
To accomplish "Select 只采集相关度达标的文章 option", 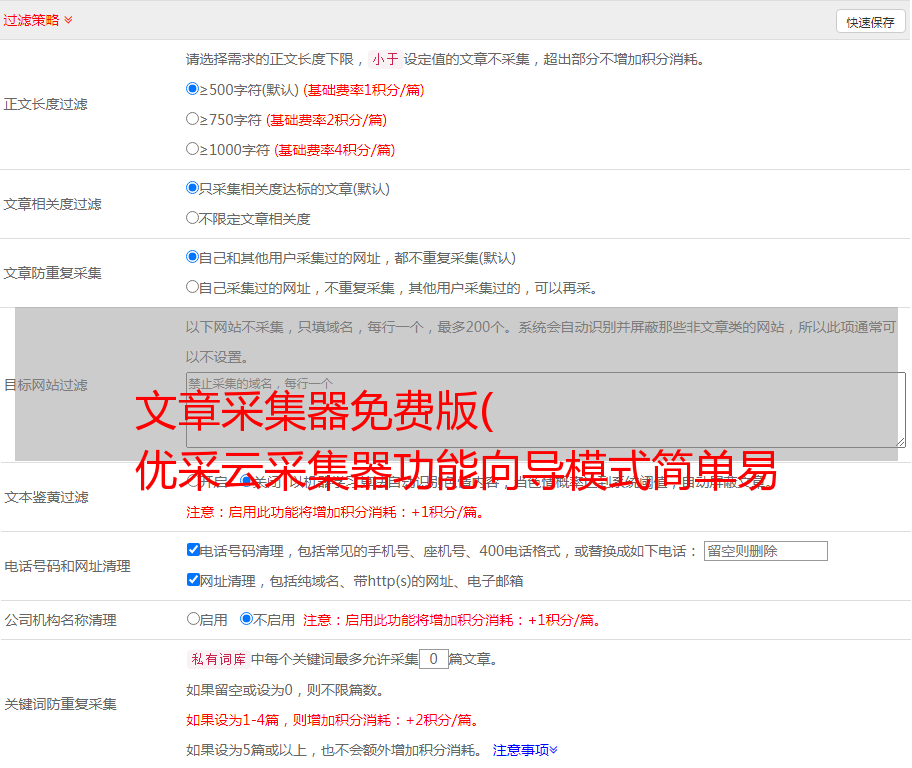I will pyautogui.click(x=193, y=188).
